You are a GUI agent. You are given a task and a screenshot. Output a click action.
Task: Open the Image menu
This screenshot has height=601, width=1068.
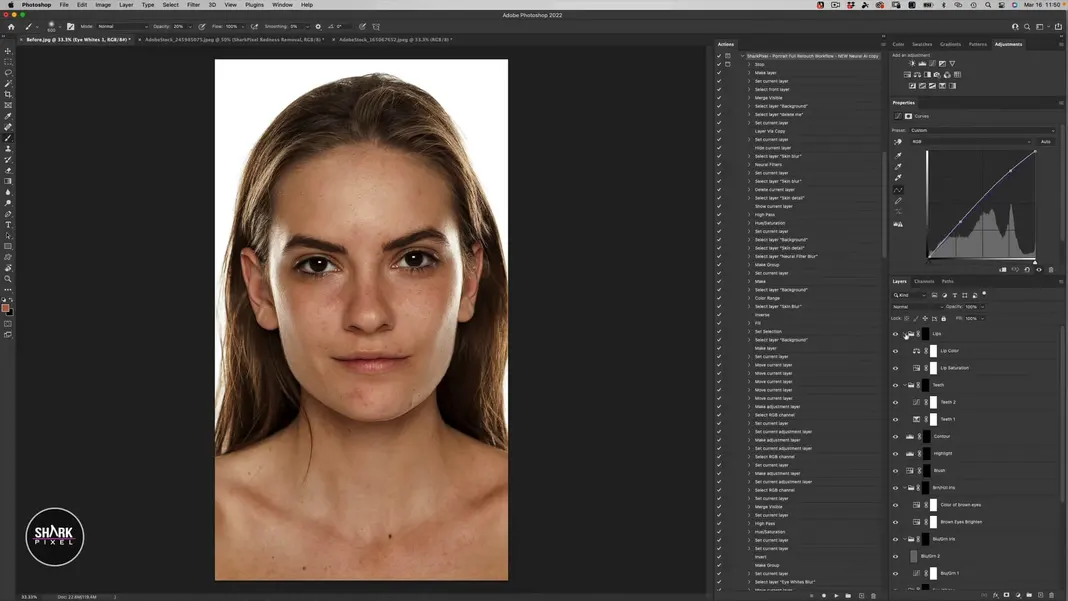coord(103,5)
